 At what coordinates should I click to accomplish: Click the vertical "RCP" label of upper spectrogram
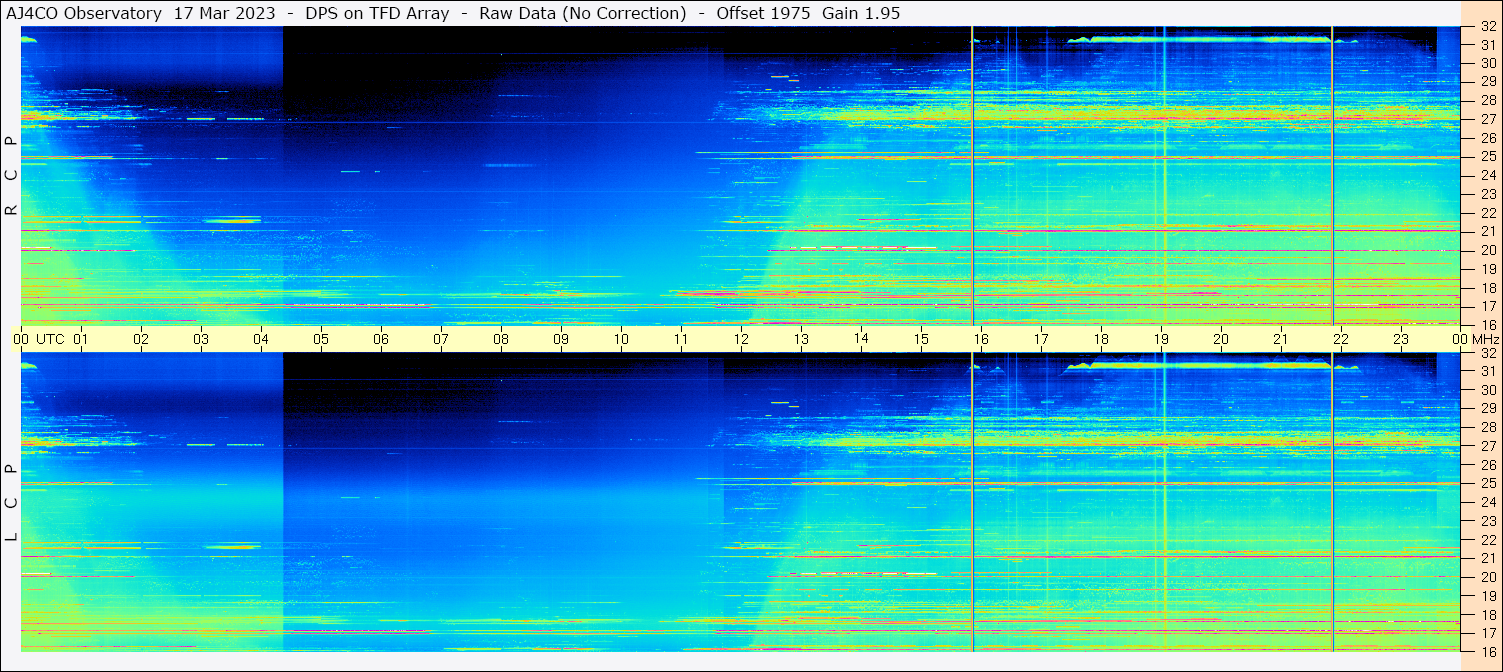click(x=11, y=175)
